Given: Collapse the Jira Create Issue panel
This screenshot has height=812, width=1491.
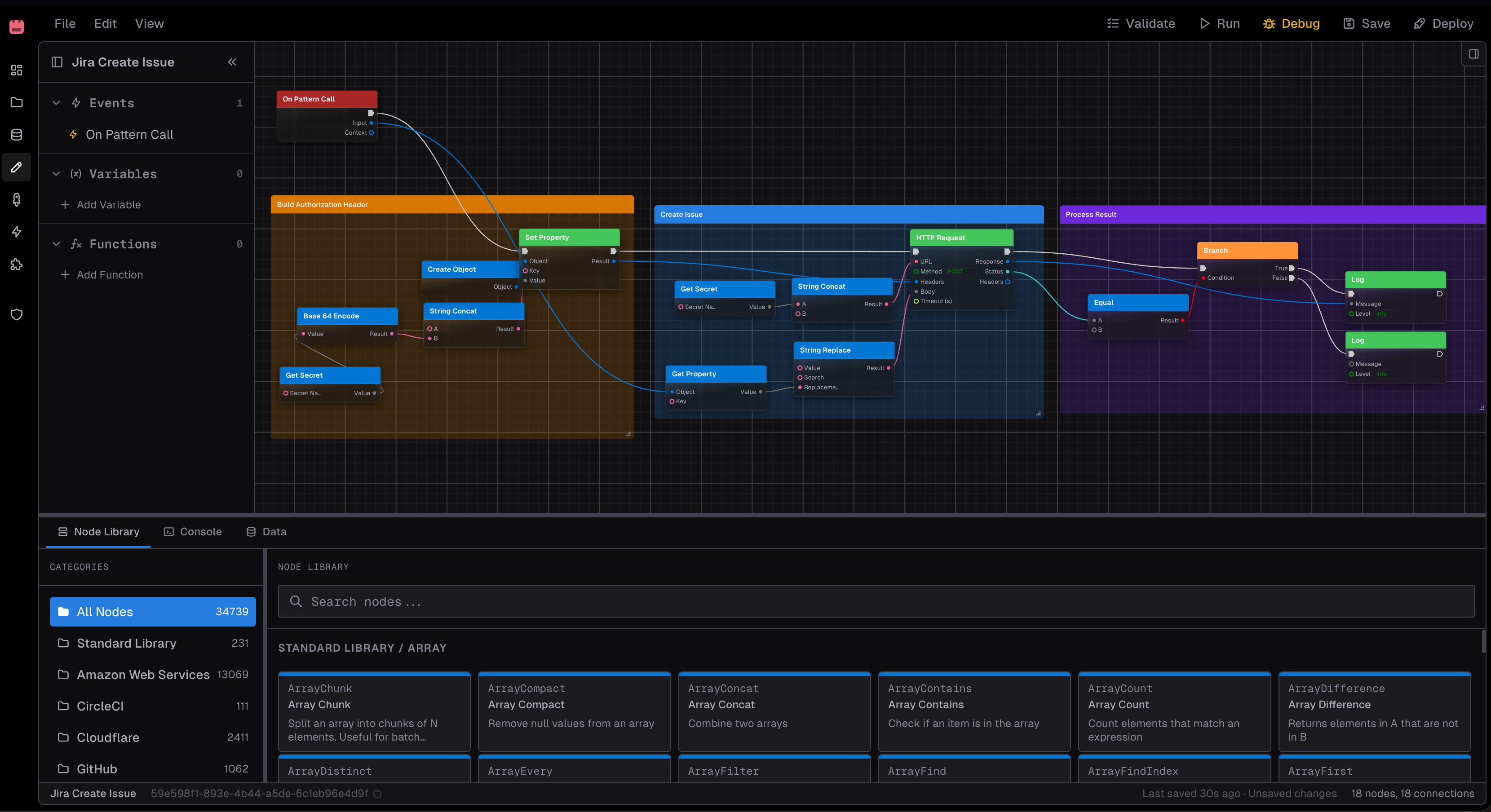Looking at the screenshot, I should pos(232,62).
